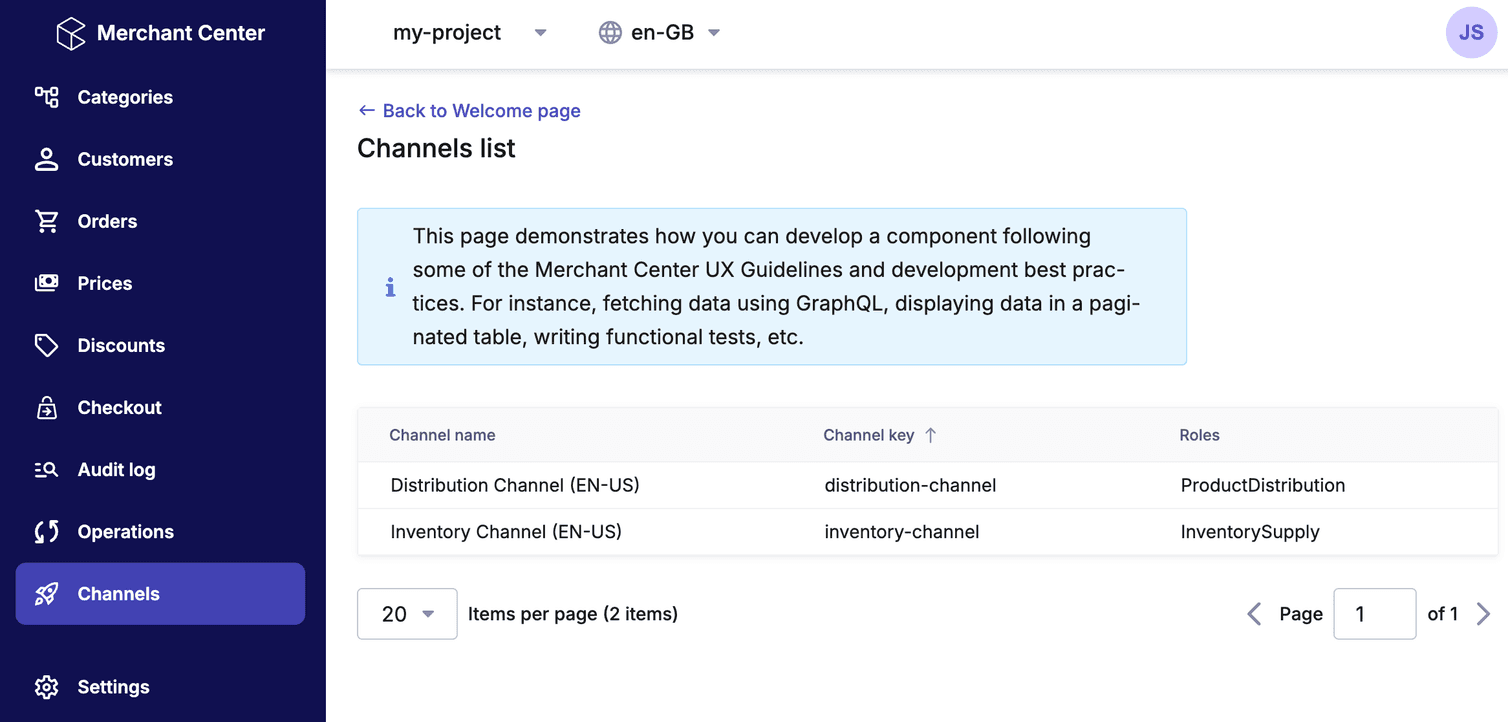Click inside the page number input field

tap(1374, 613)
